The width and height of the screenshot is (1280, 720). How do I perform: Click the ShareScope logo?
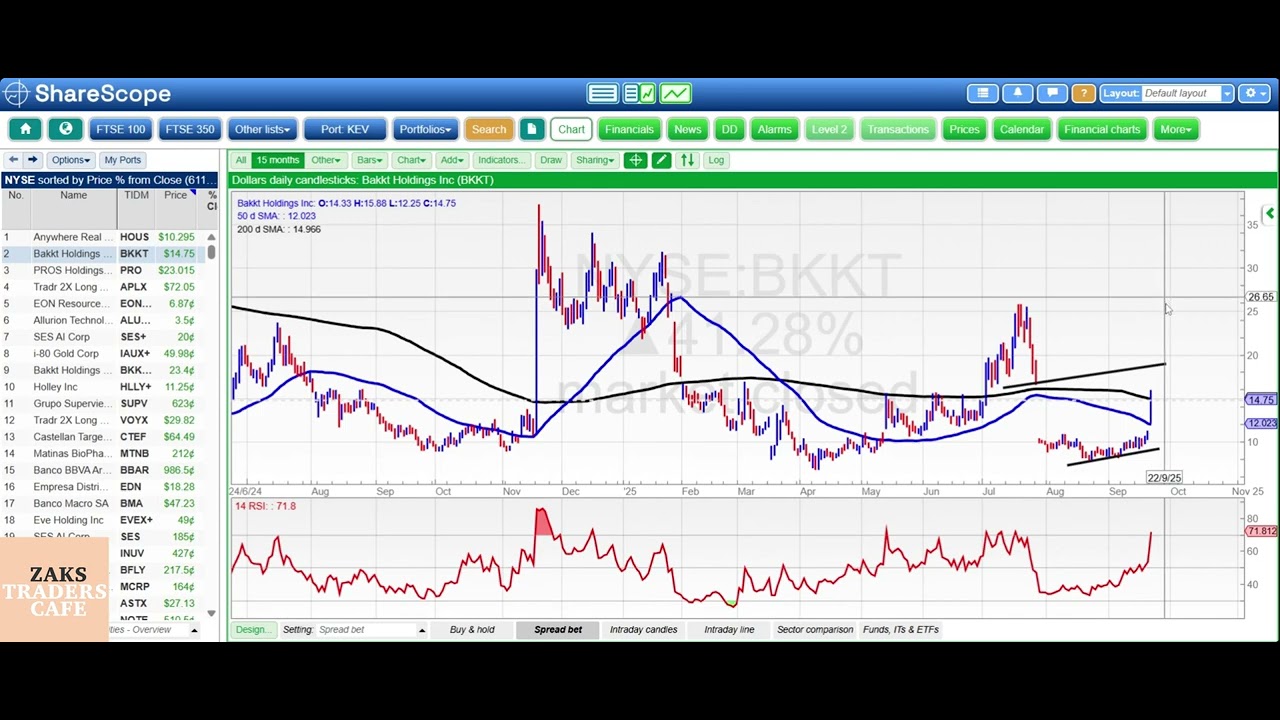[x=87, y=94]
